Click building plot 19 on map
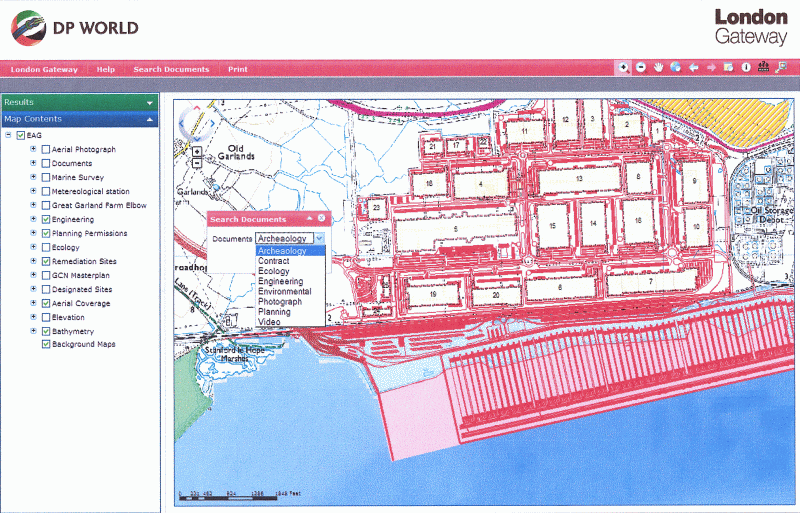This screenshot has width=800, height=513. pos(433,294)
